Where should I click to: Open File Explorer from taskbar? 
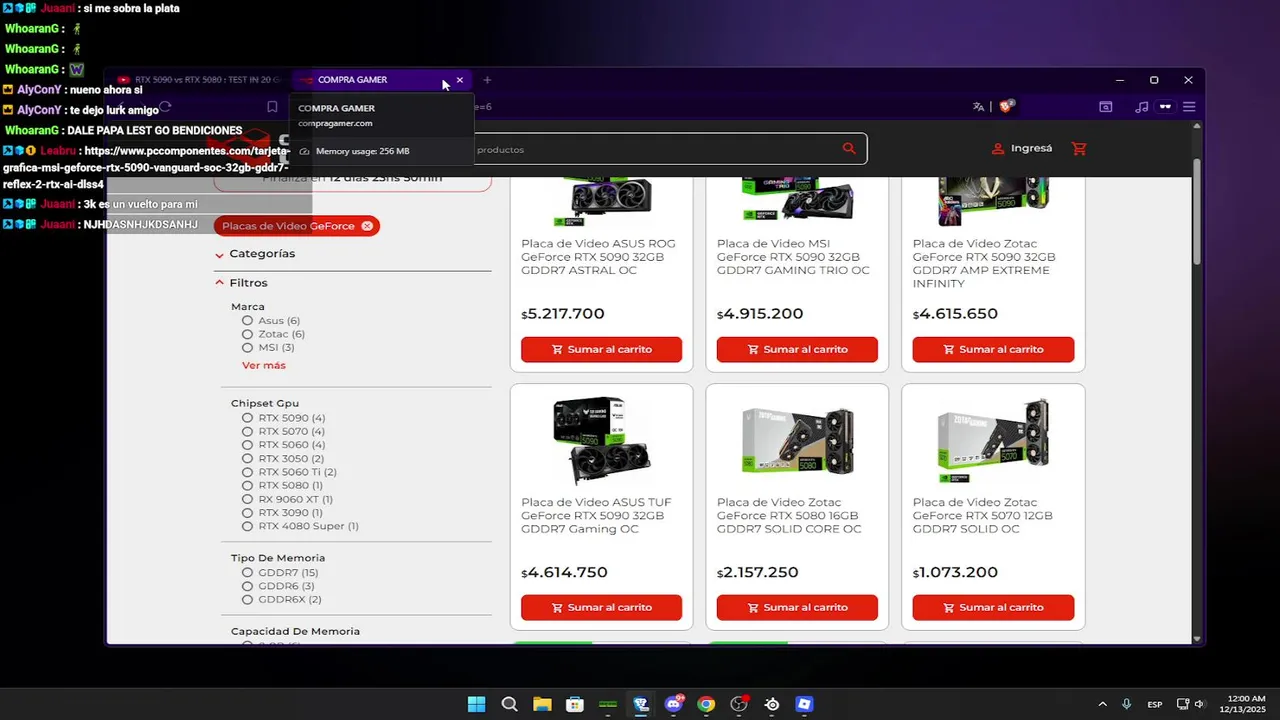point(542,704)
